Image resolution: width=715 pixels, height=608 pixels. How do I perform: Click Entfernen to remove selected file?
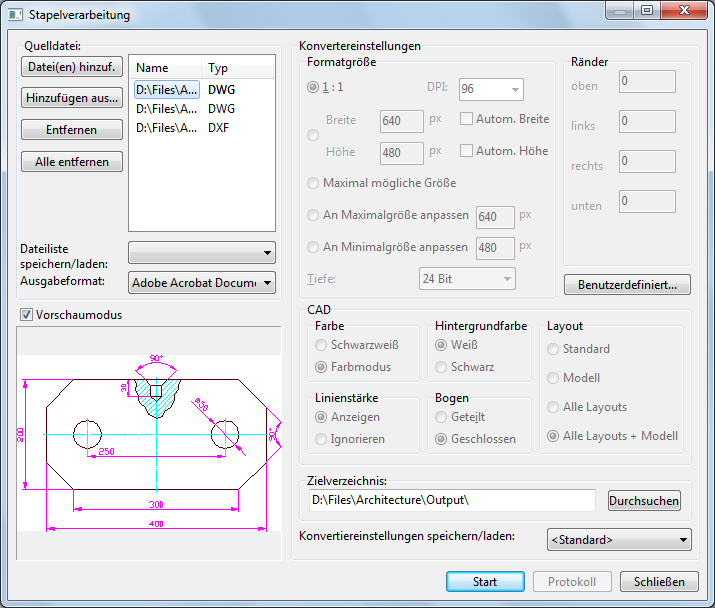[71, 130]
